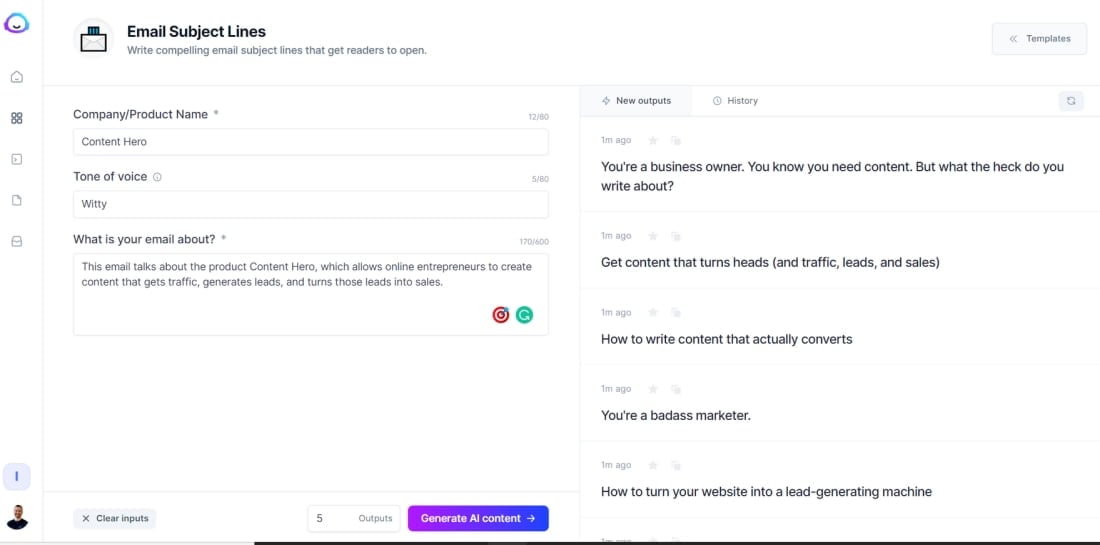Copy the 'You're a badass marketer' output

pos(676,389)
